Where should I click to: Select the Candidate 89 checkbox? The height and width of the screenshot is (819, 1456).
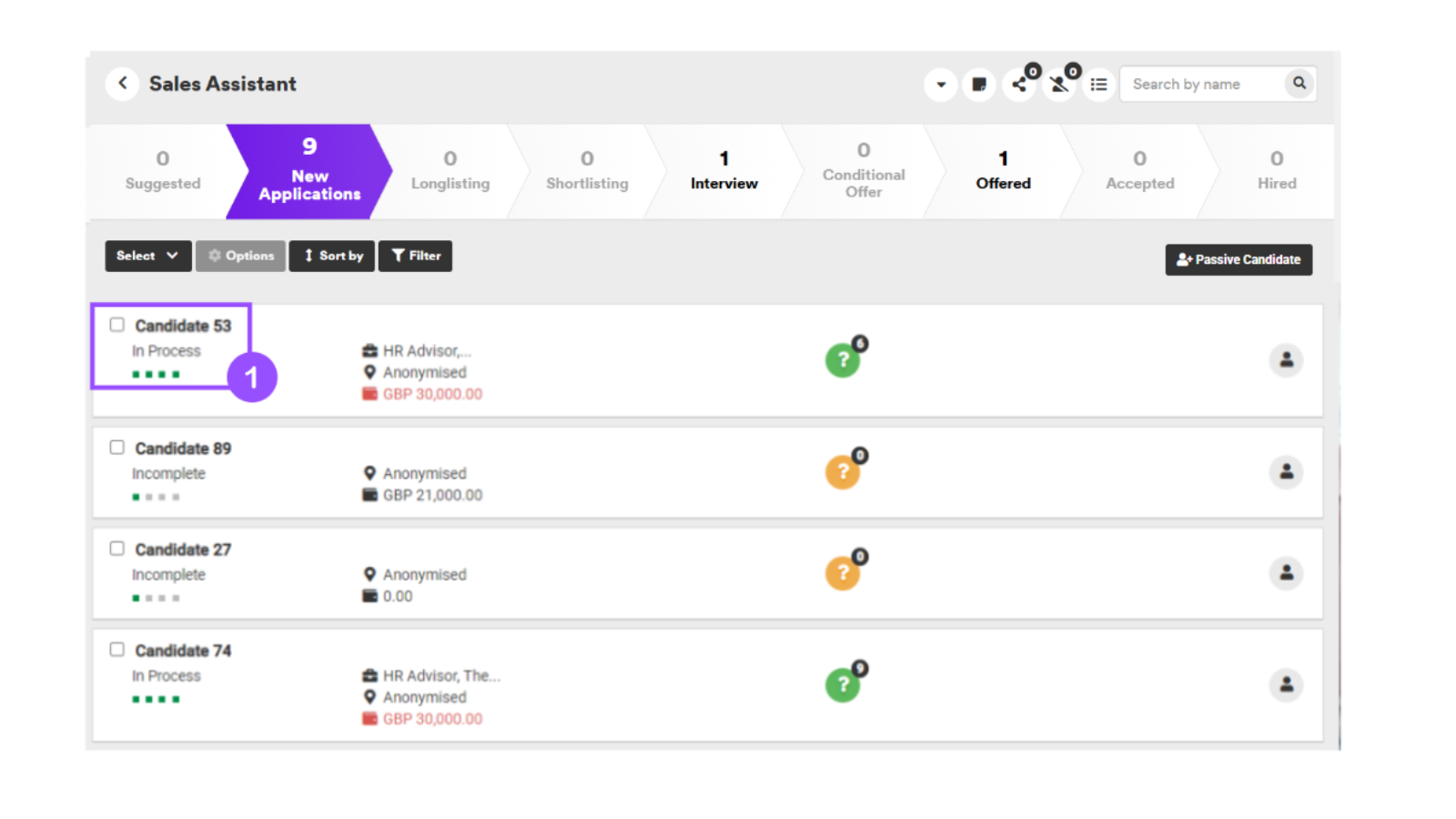(x=117, y=448)
